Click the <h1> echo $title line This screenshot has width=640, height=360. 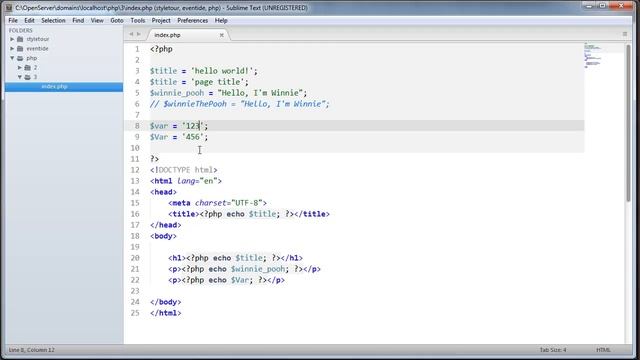tap(236, 258)
